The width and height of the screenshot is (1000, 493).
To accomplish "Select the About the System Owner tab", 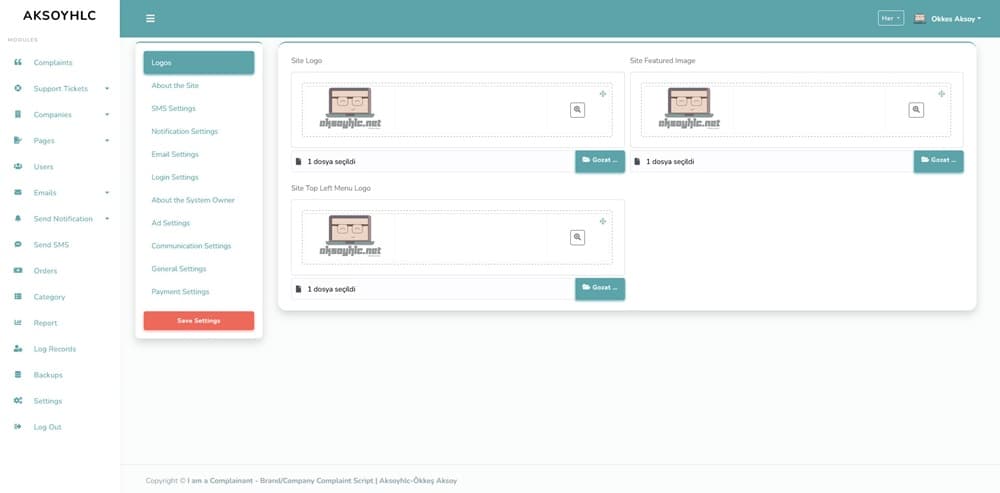I will tap(193, 200).
